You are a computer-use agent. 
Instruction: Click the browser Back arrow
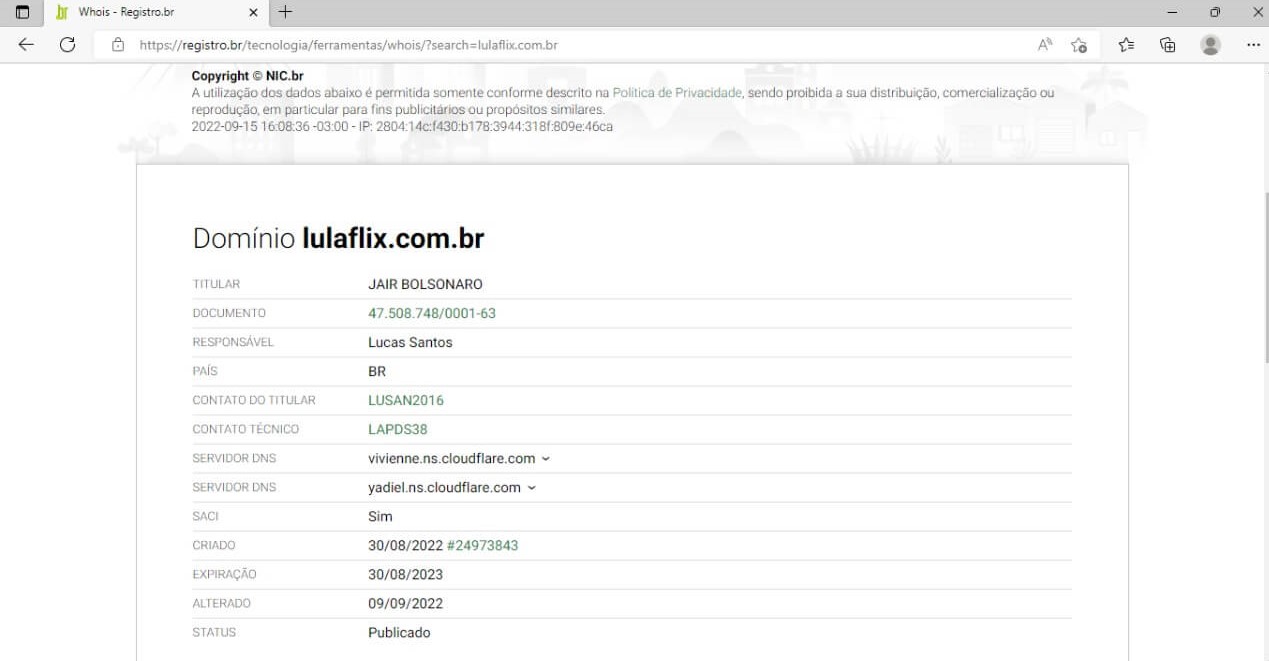26,45
